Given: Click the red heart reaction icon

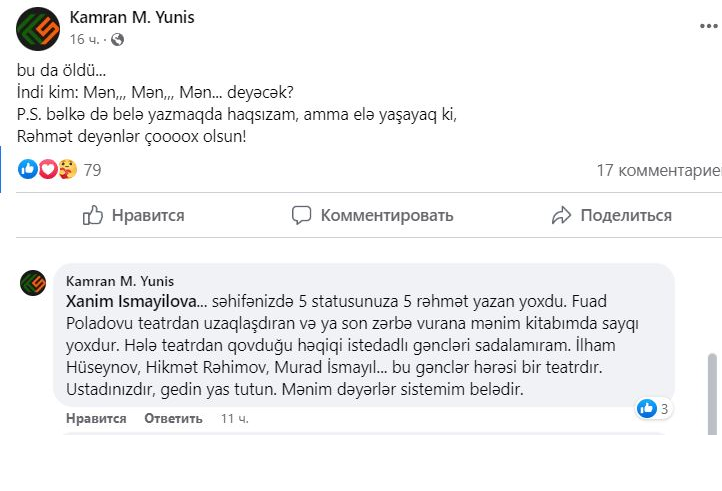Looking at the screenshot, I should [46, 170].
